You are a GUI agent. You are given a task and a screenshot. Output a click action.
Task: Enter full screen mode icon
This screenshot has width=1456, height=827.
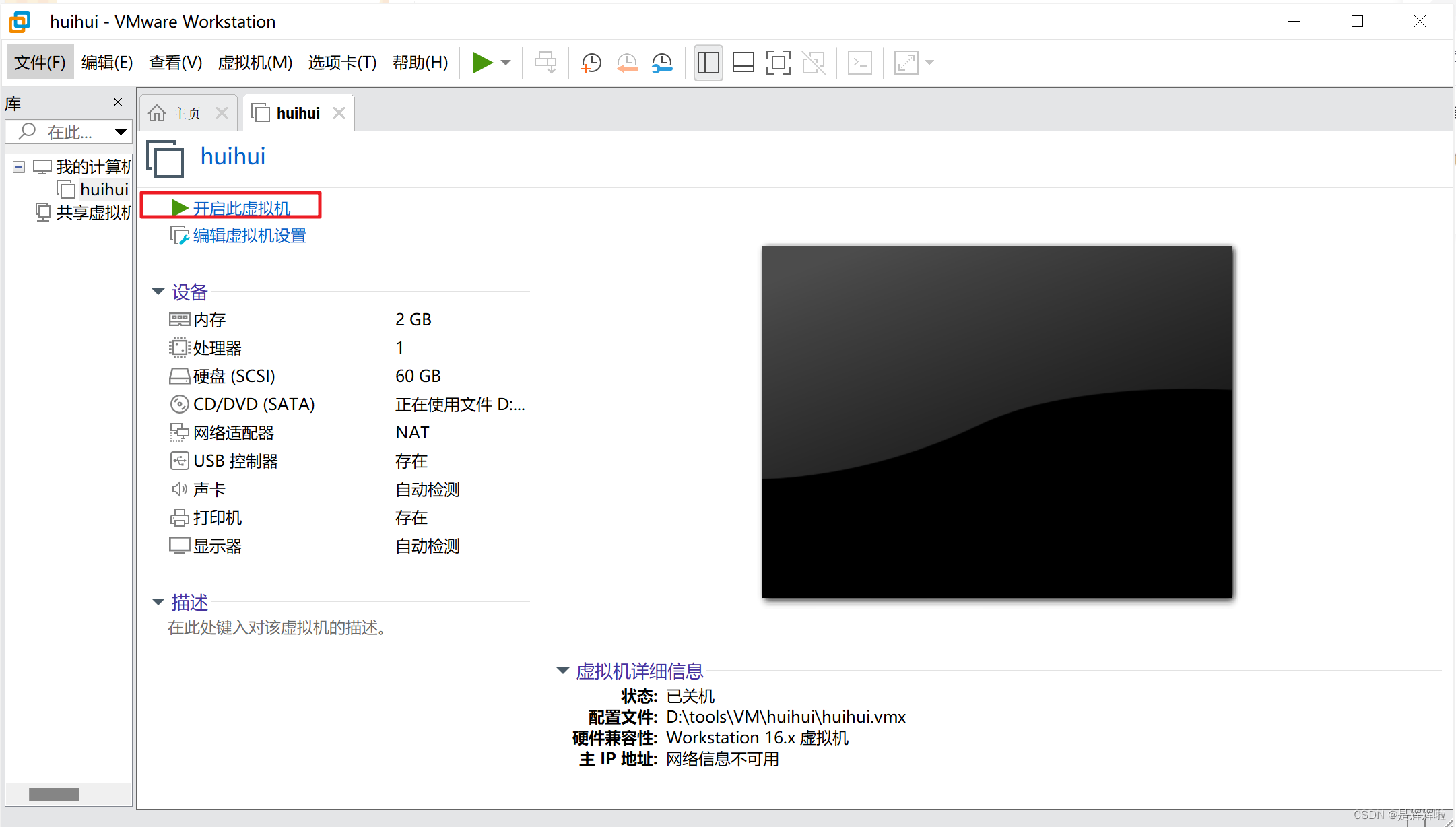tap(778, 63)
